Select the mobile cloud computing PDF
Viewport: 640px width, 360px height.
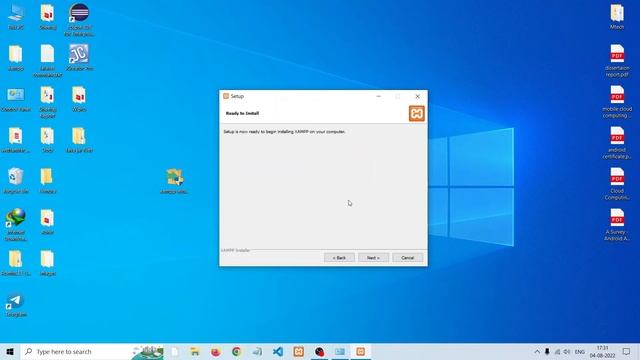tap(617, 102)
